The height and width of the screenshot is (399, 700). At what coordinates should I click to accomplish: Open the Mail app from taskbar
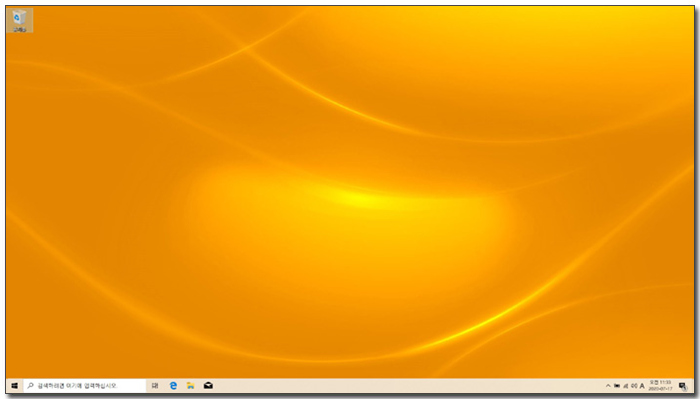point(208,386)
